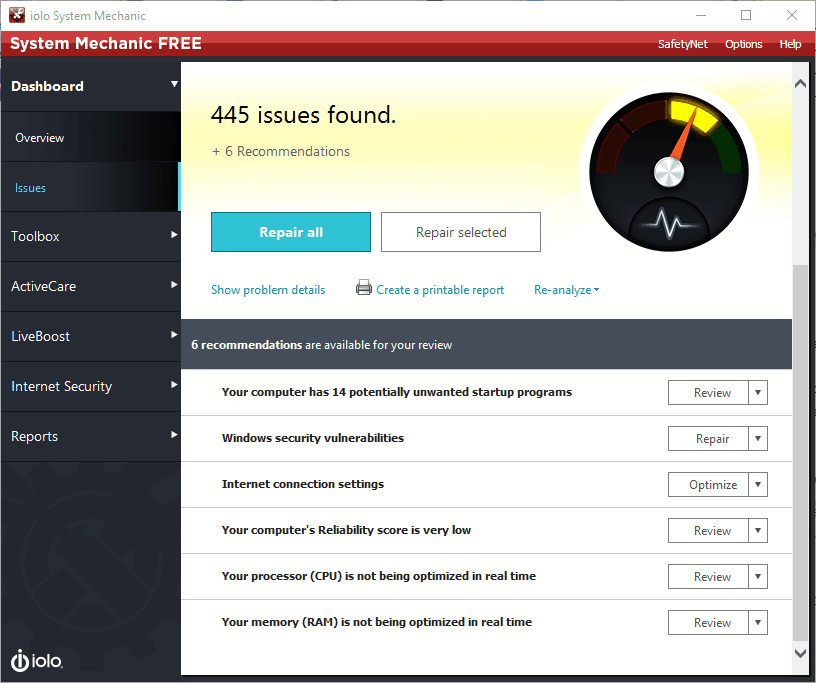This screenshot has width=816, height=683.
Task: Collapse the Dashboard section arrow
Action: click(174, 84)
